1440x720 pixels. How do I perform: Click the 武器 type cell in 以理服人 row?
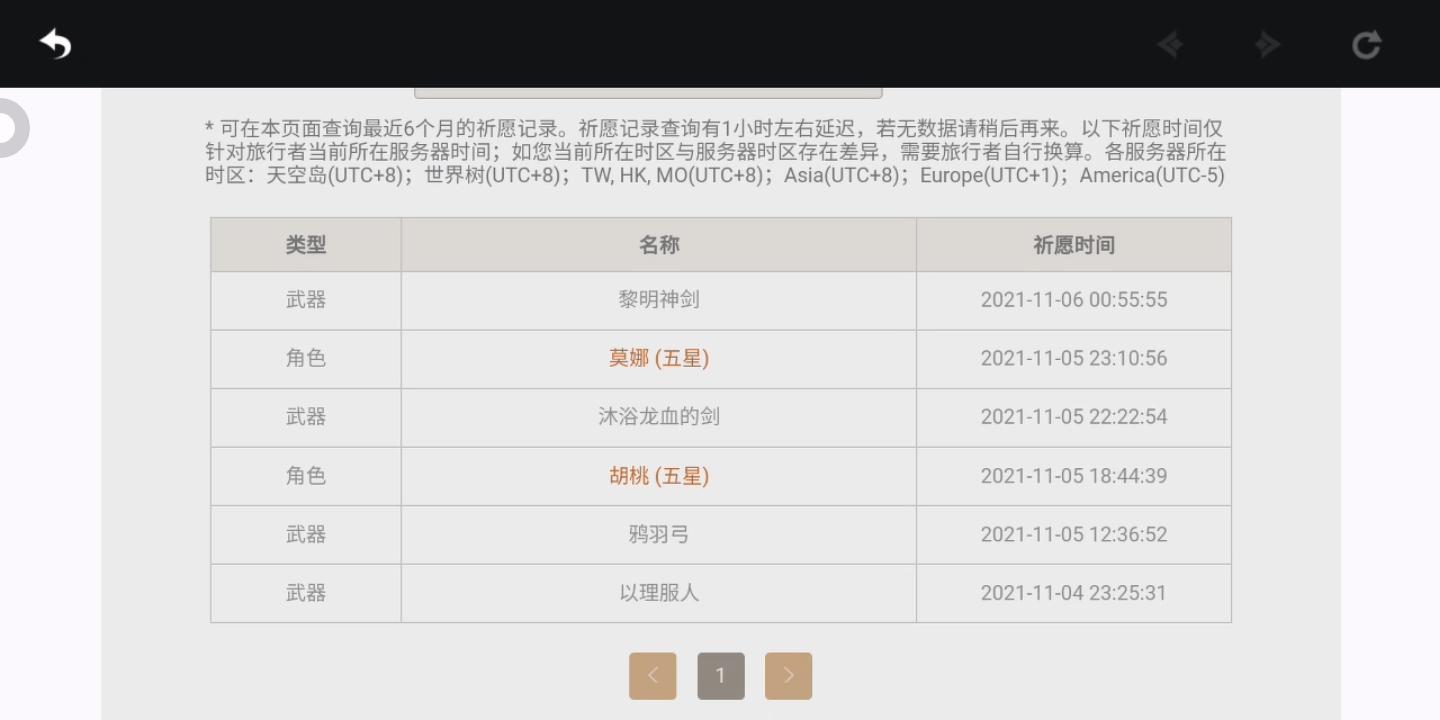click(306, 593)
